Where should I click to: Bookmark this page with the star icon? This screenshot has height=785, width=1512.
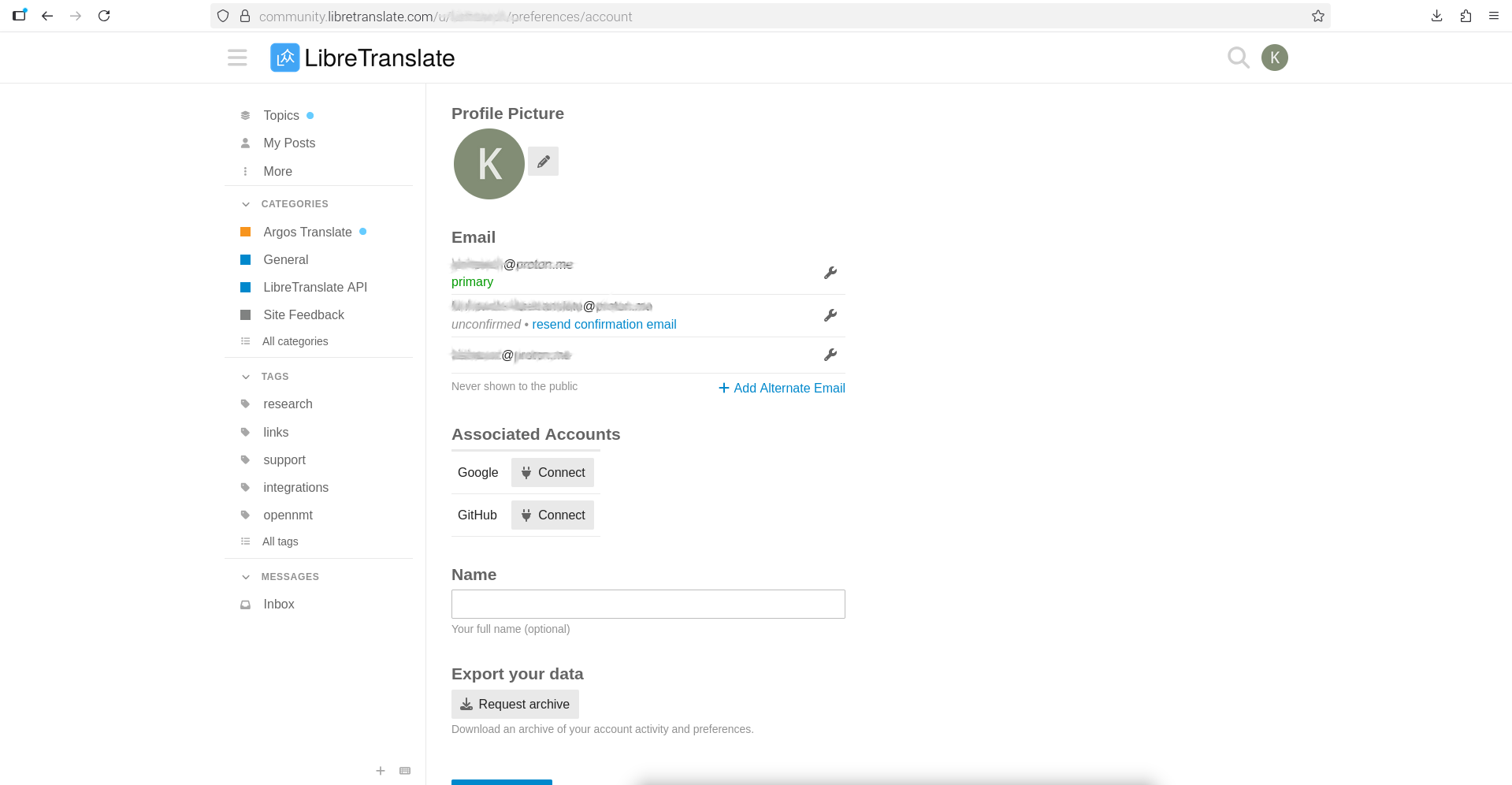click(x=1317, y=16)
